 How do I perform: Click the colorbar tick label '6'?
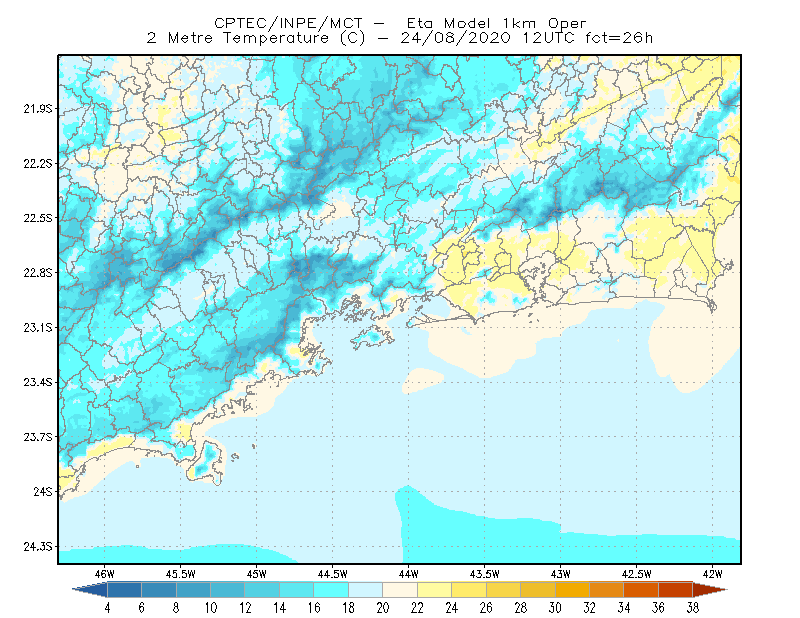tap(141, 608)
